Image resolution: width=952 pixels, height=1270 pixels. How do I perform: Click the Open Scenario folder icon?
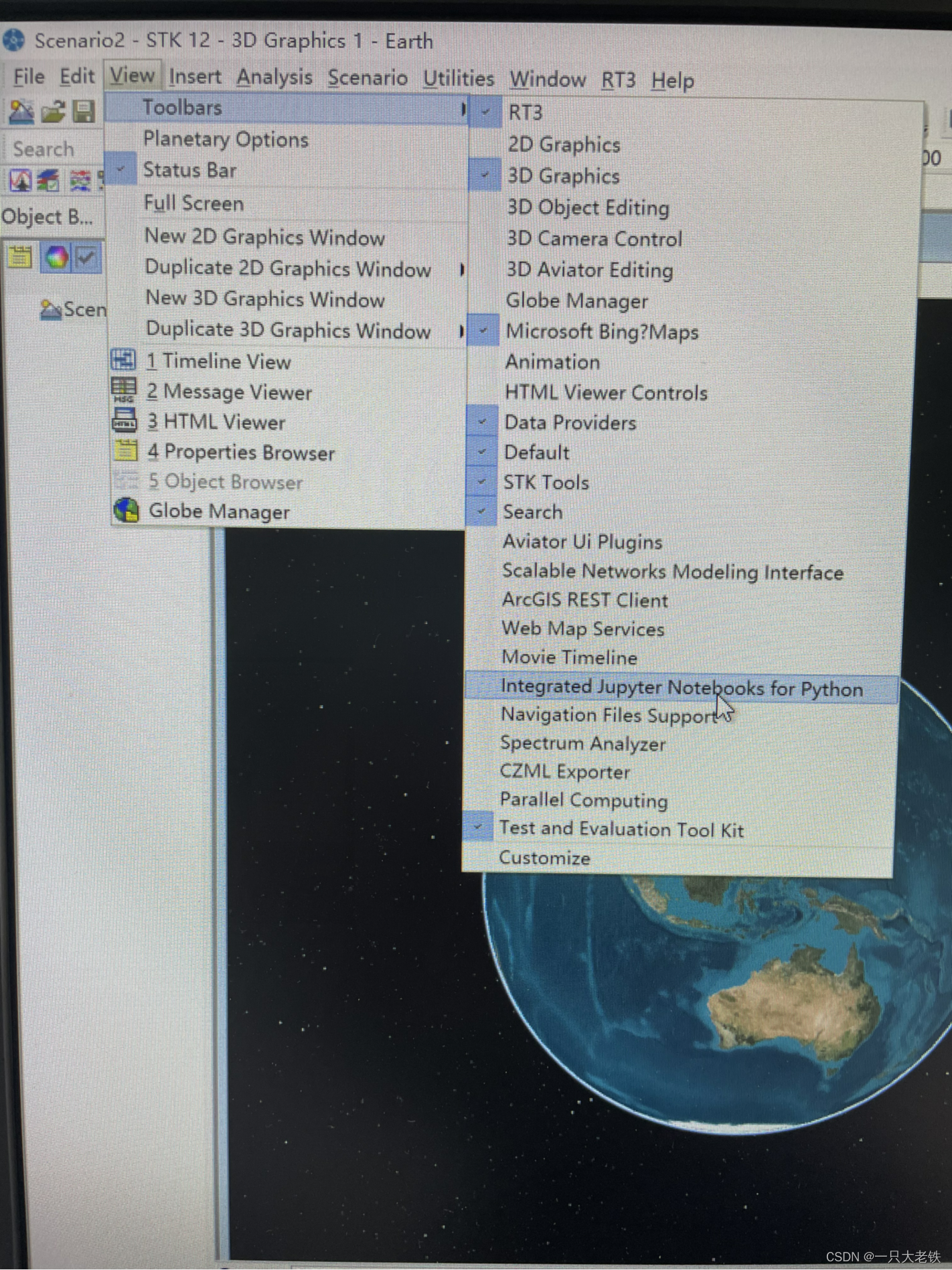(x=52, y=111)
